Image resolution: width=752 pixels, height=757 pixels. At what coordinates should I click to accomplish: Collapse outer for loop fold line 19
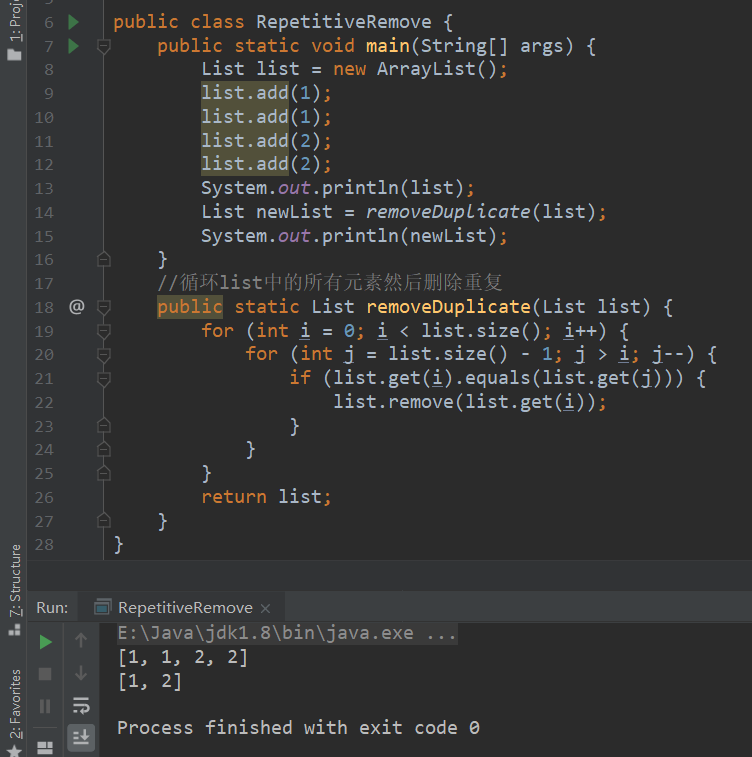click(x=103, y=331)
